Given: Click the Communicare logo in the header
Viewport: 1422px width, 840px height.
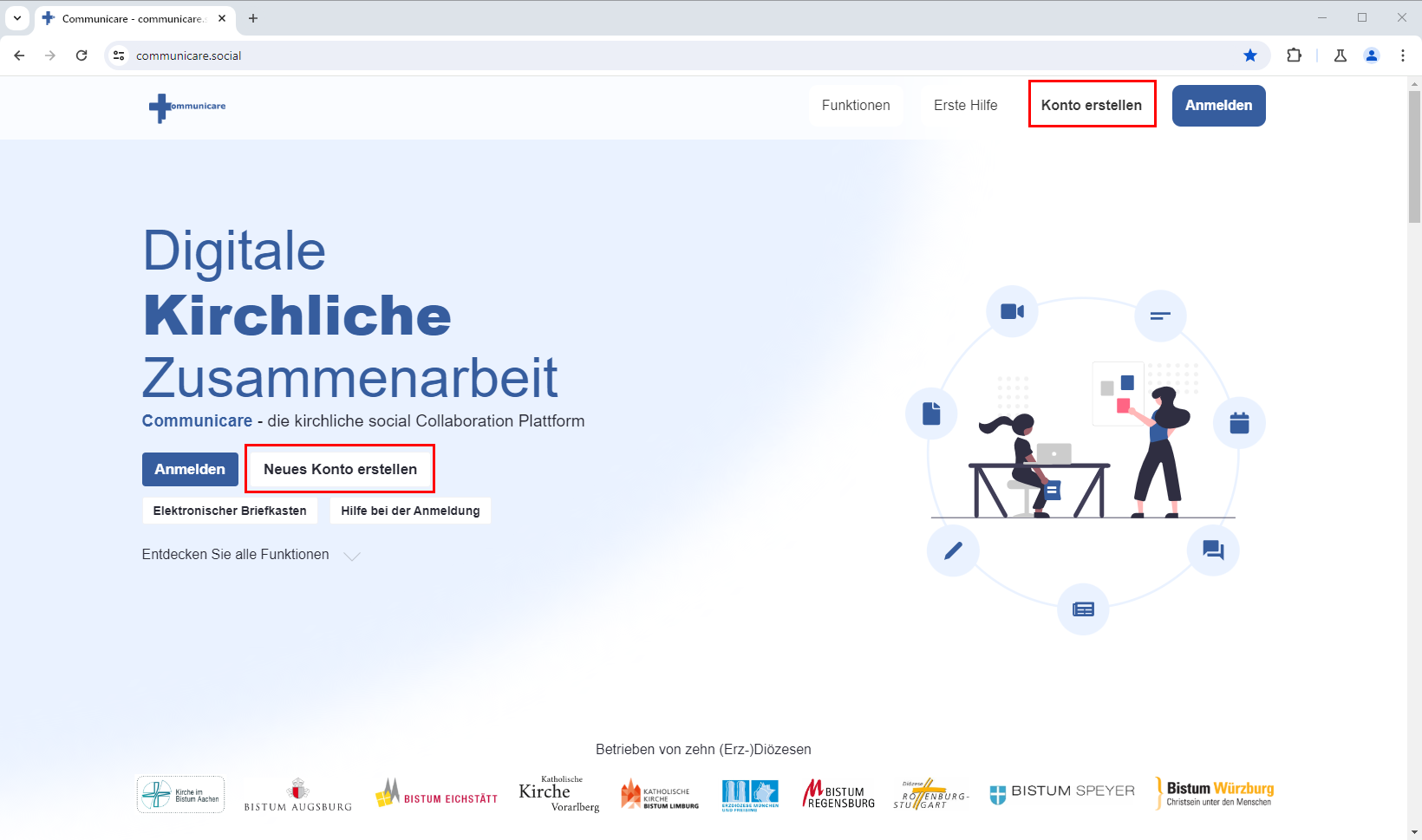Looking at the screenshot, I should pos(187,107).
